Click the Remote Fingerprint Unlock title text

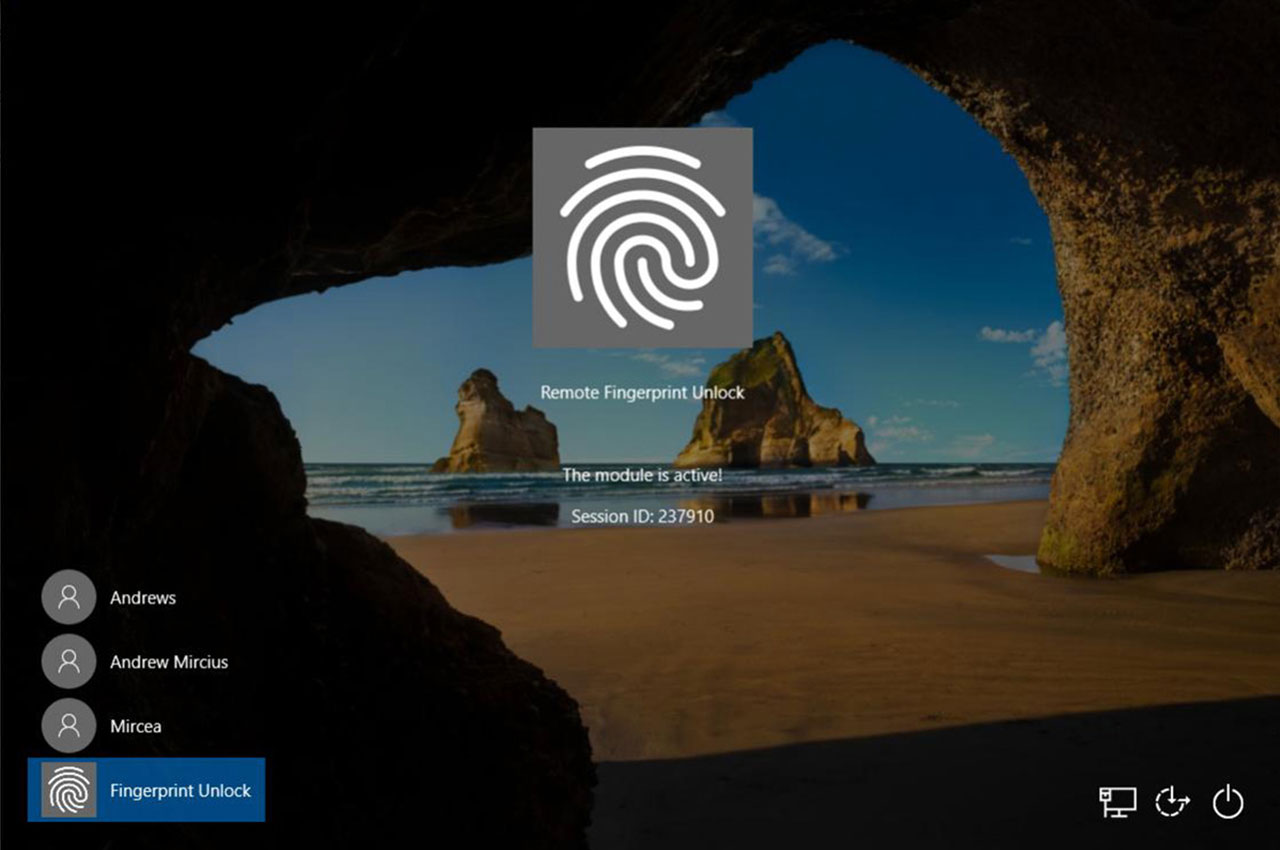pyautogui.click(x=642, y=393)
